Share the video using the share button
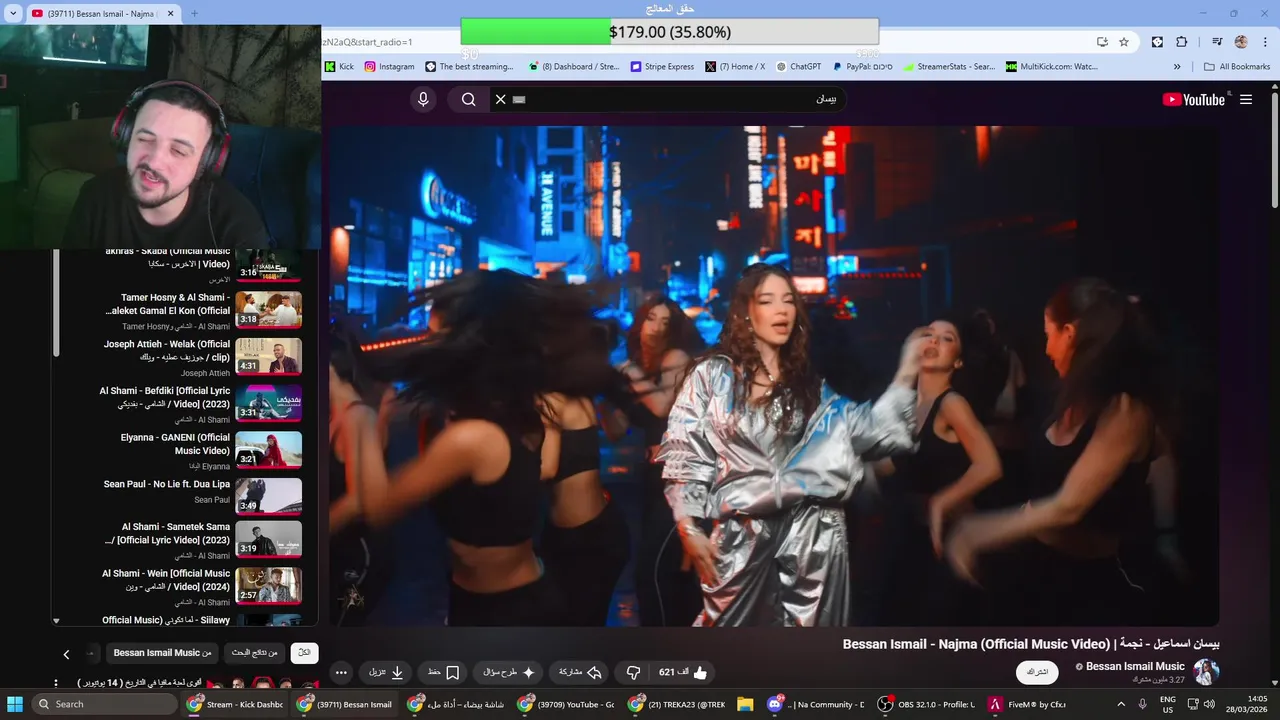Screen dimensions: 1280x720 pos(580,673)
